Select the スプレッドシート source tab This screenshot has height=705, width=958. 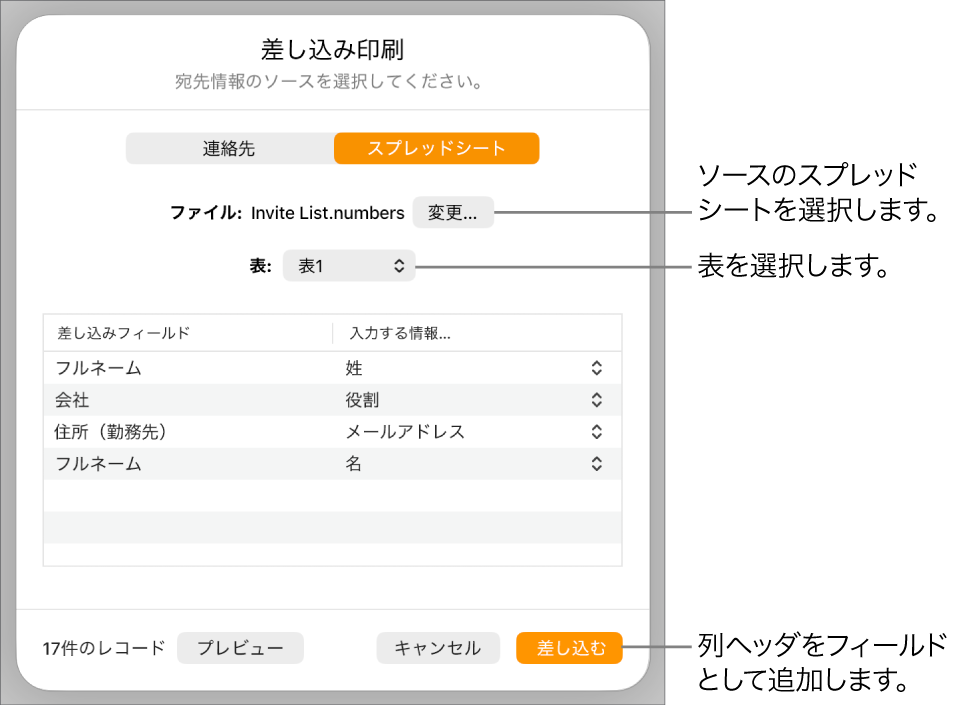point(436,148)
